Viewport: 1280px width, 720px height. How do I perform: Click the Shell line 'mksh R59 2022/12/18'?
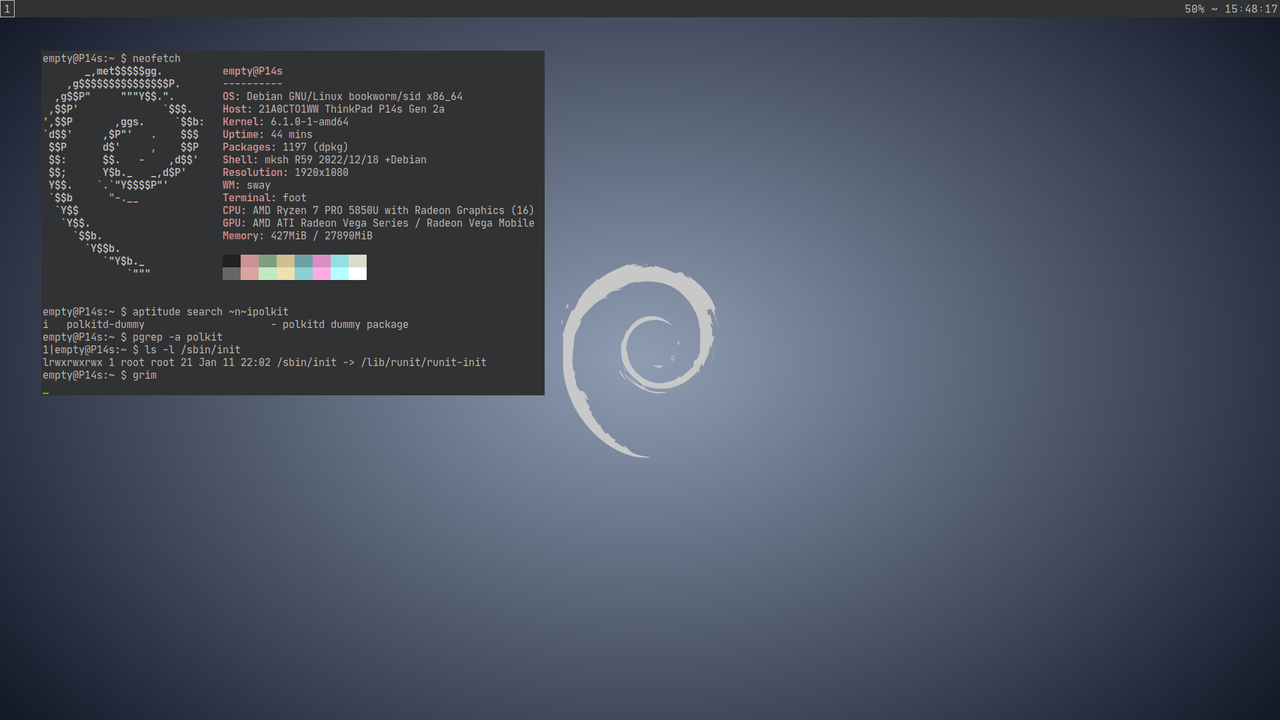(x=325, y=160)
